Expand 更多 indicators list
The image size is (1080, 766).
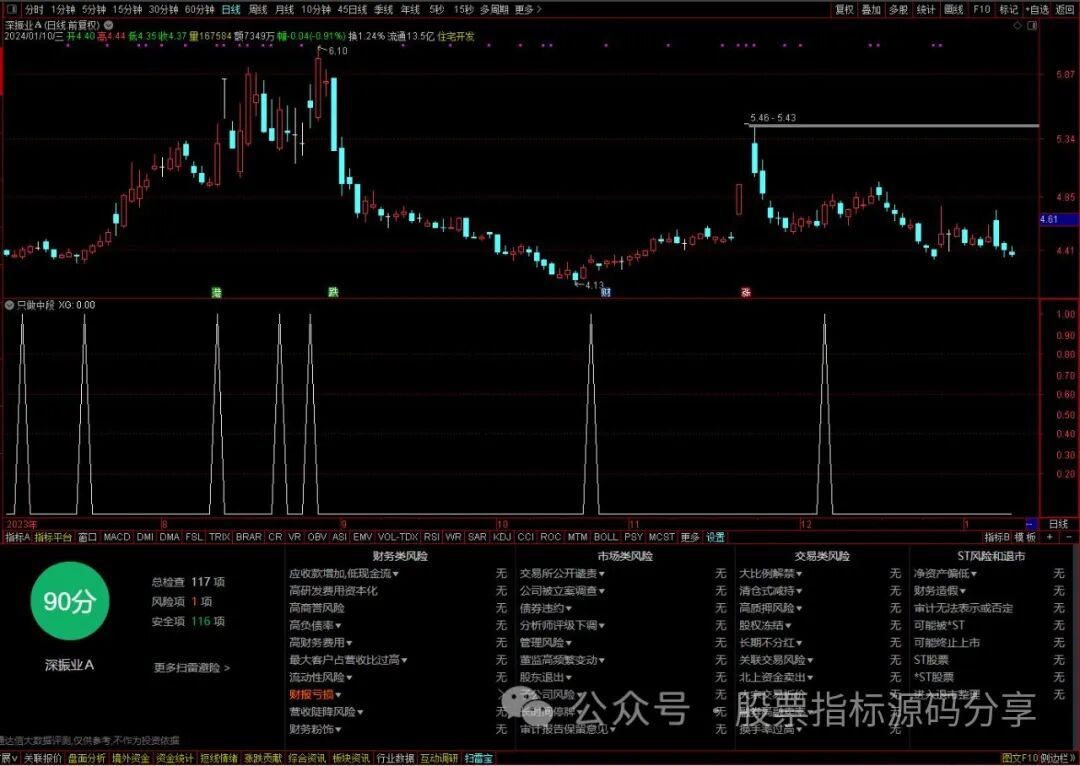pyautogui.click(x=689, y=537)
